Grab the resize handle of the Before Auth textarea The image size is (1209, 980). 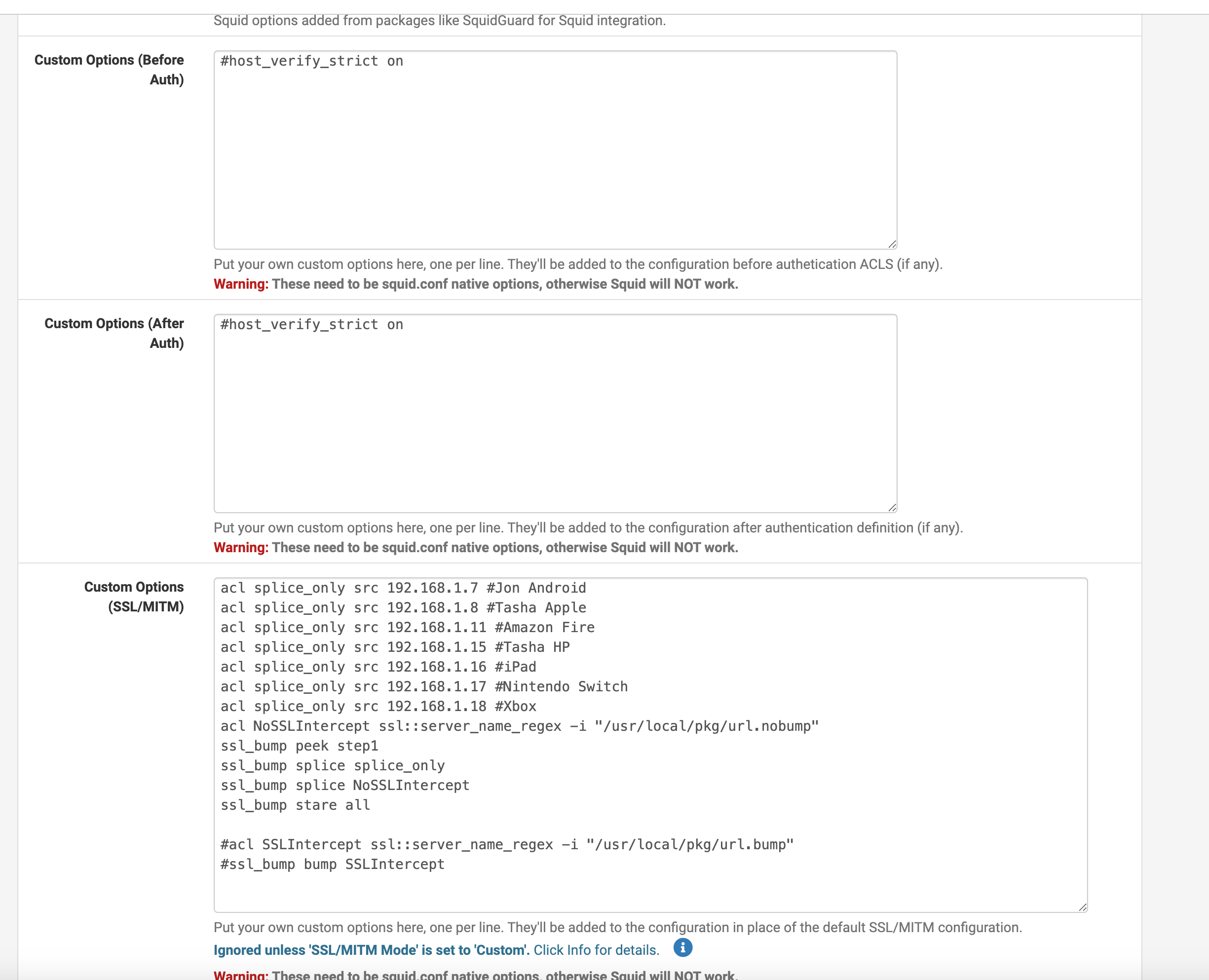(x=892, y=244)
